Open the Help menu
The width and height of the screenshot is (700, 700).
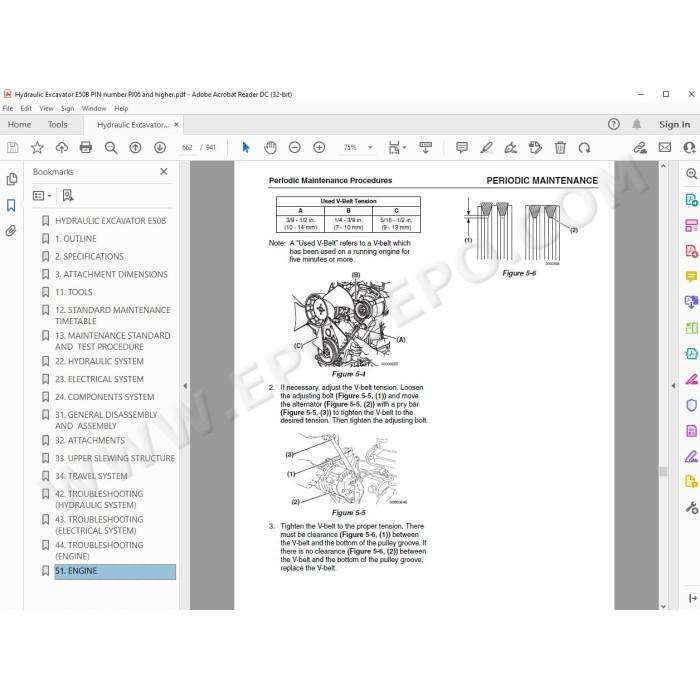(121, 108)
